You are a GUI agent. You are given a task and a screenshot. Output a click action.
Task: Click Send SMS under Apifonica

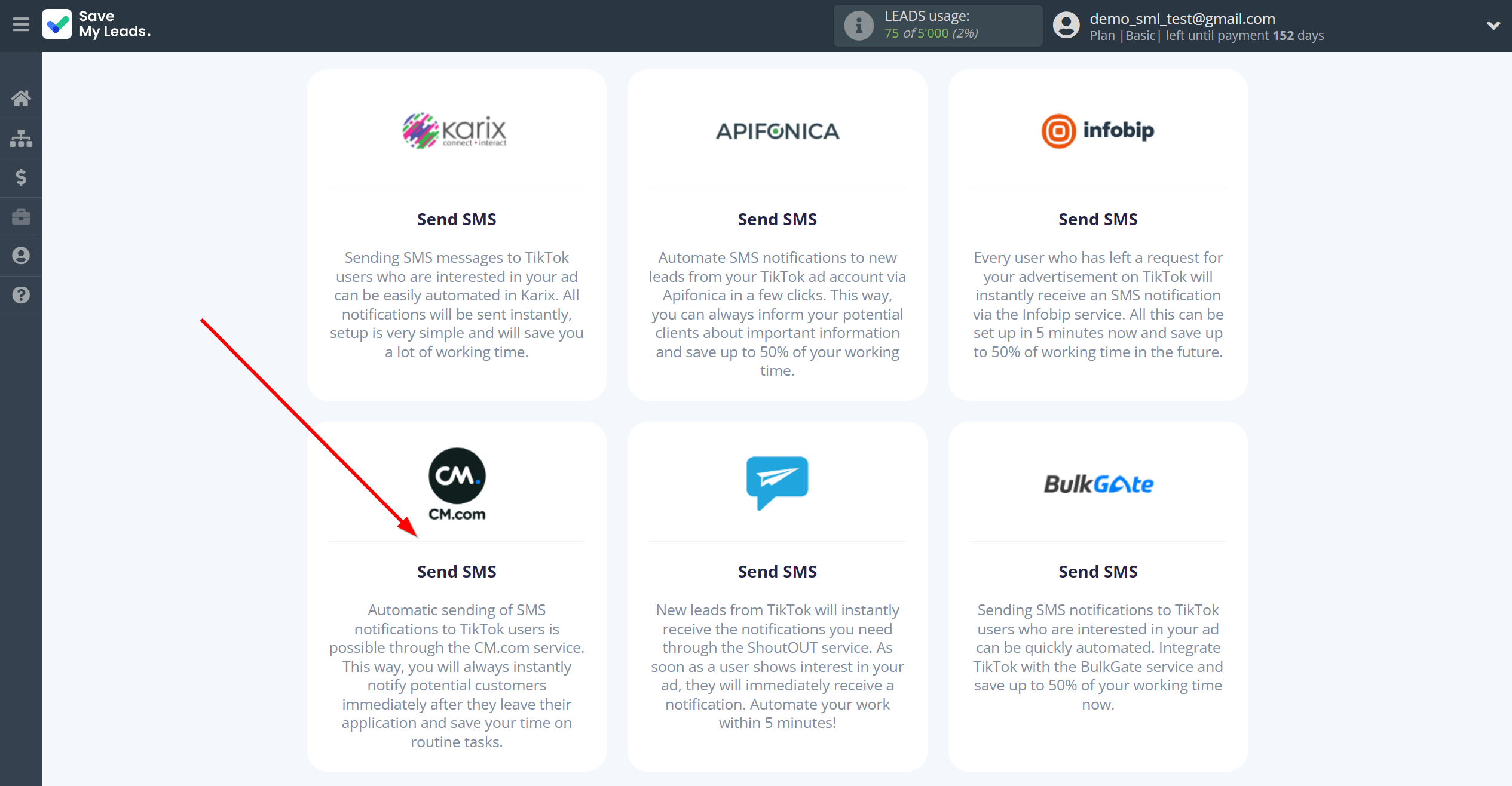(777, 219)
